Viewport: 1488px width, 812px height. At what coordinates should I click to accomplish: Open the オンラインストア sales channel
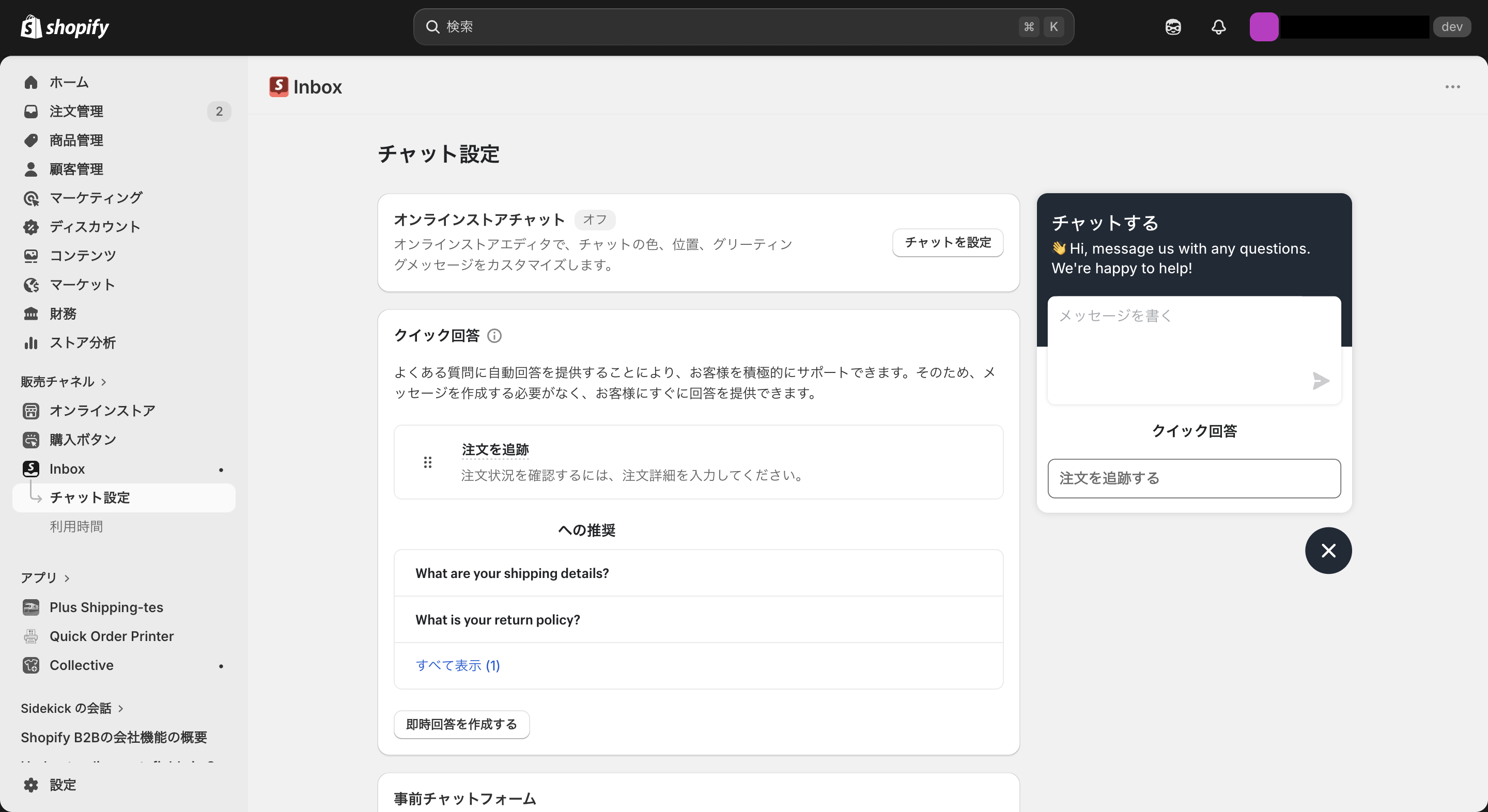pyautogui.click(x=102, y=411)
